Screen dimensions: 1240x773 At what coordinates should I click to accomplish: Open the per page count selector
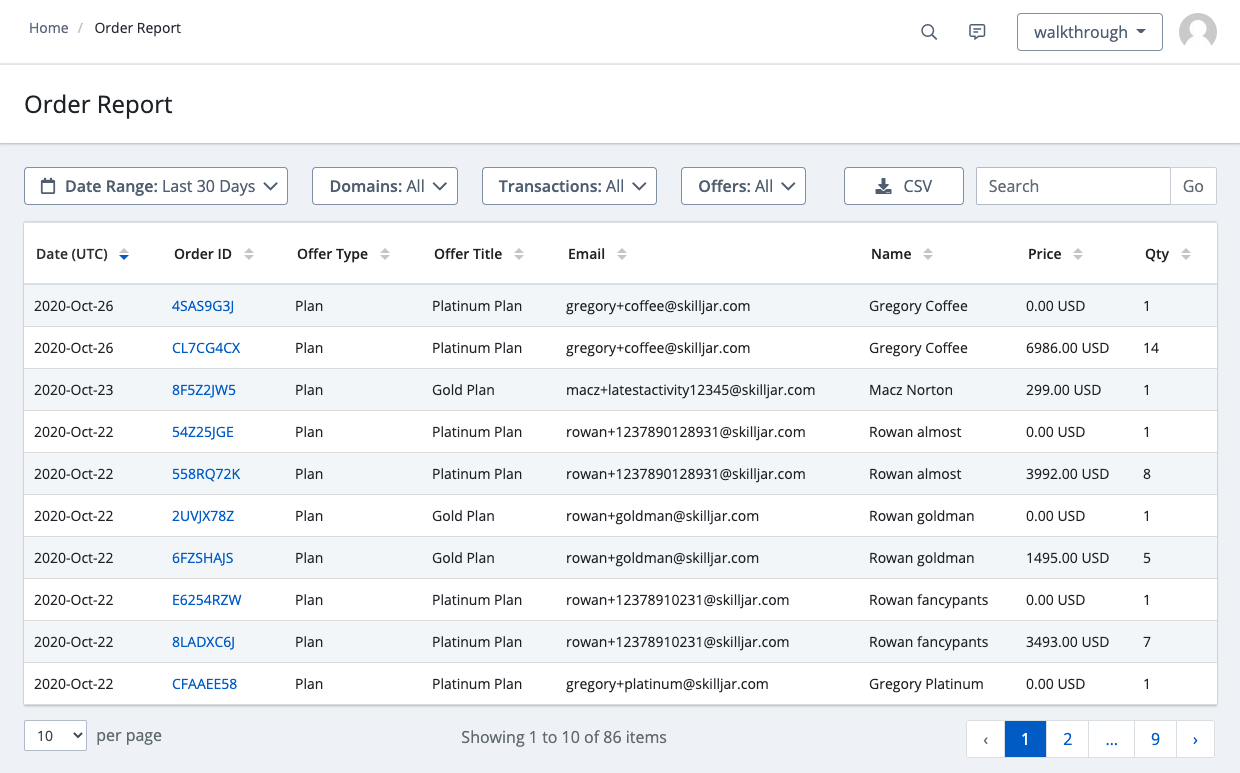pyautogui.click(x=56, y=736)
